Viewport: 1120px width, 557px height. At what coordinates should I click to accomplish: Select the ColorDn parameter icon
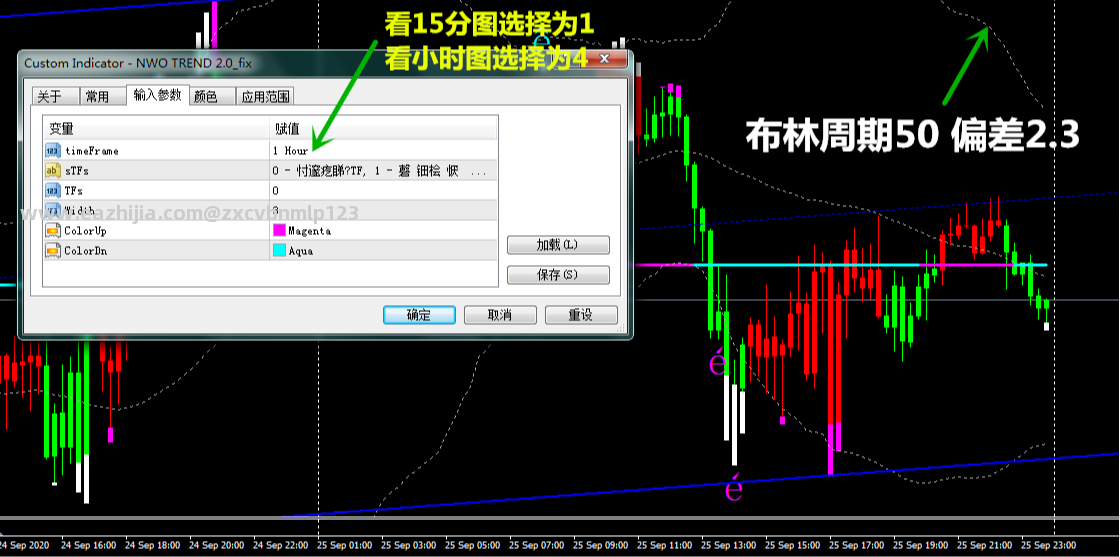[52, 251]
